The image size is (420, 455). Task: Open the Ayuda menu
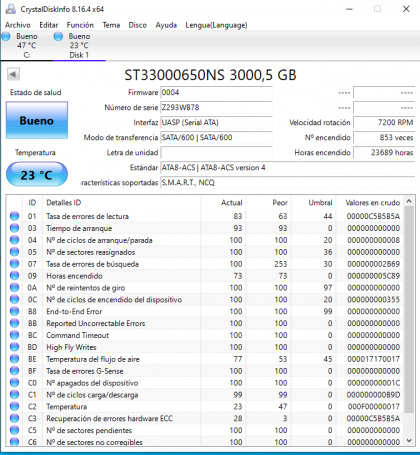point(166,25)
